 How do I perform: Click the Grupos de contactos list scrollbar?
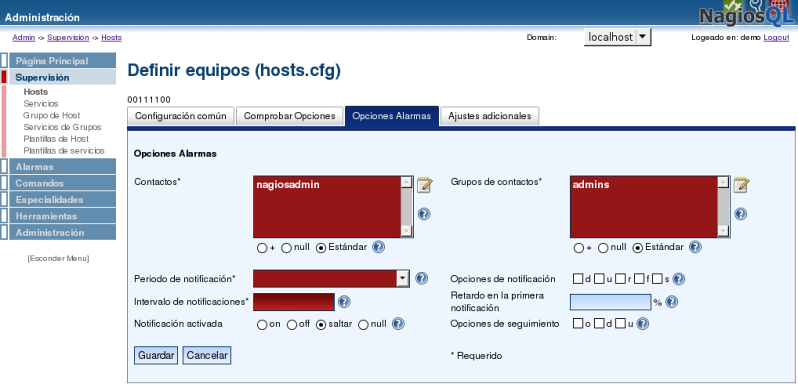(x=723, y=207)
